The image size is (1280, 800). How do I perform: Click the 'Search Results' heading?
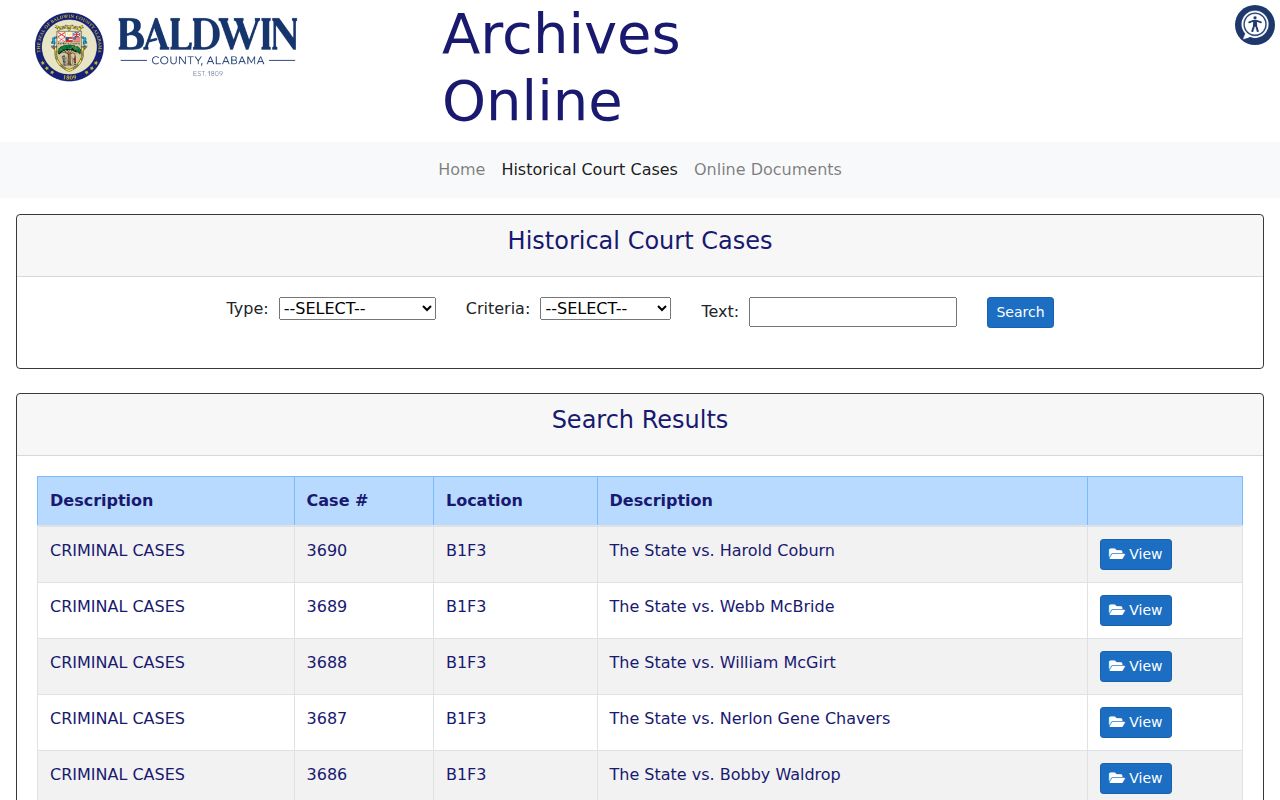click(640, 420)
